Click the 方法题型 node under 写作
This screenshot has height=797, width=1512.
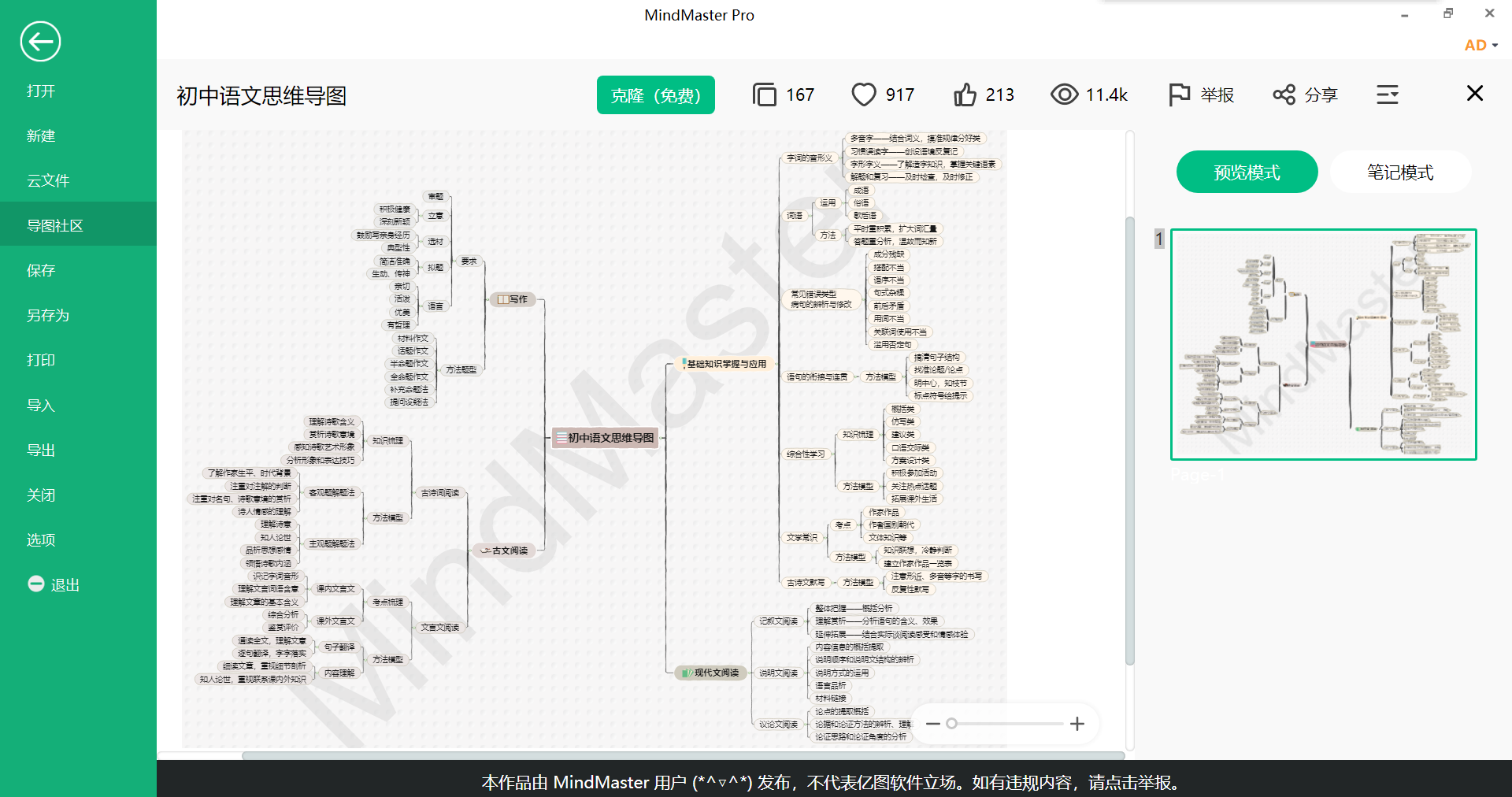[x=461, y=369]
